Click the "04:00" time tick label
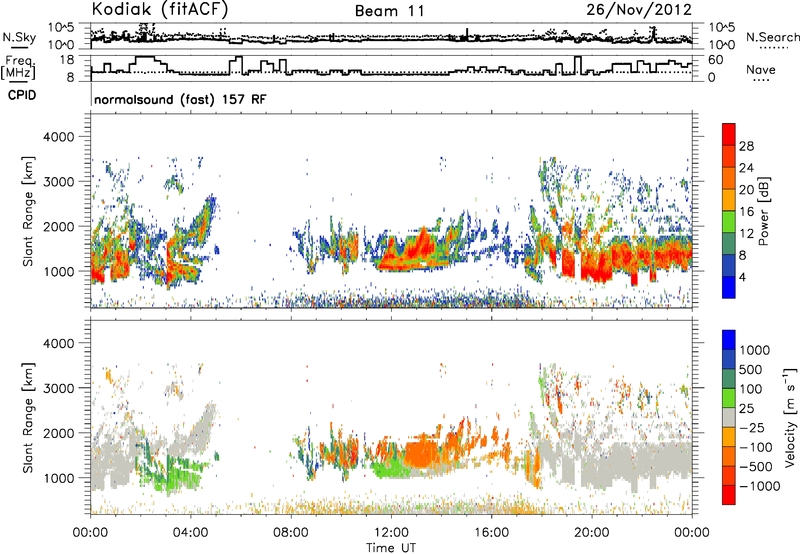 (x=190, y=533)
